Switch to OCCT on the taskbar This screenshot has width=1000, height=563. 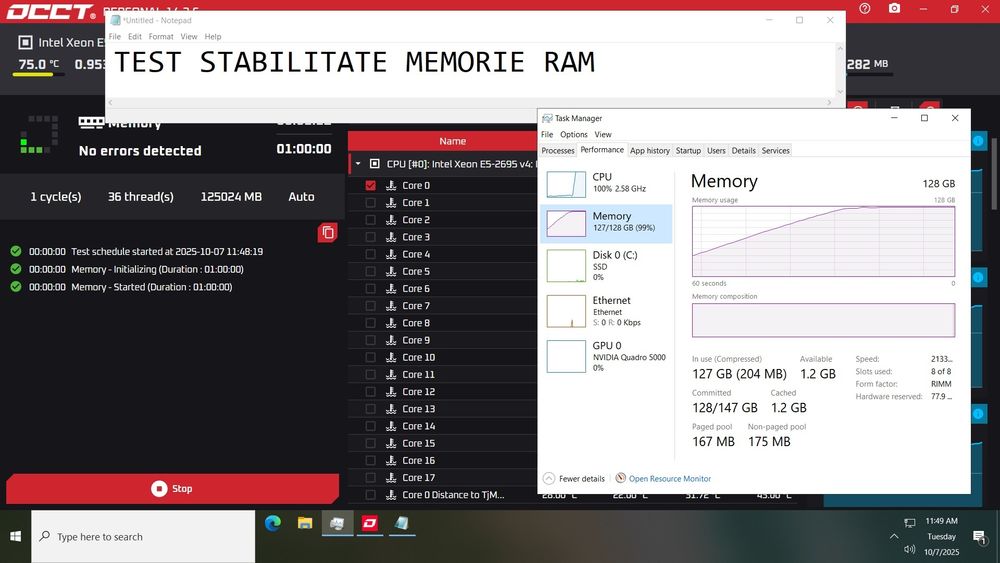point(369,523)
